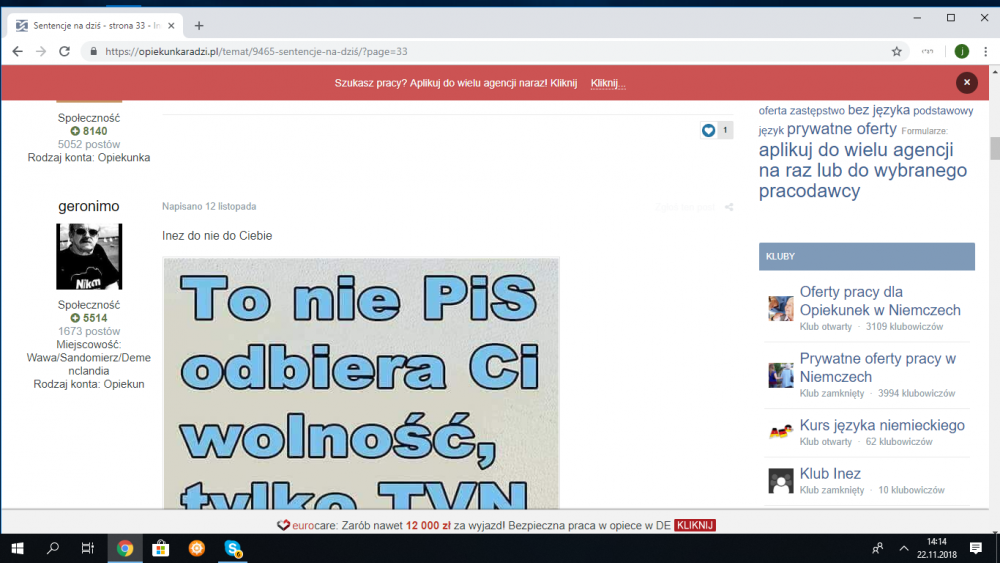
Task: Open the 'Klub Inez' link
Action: click(829, 473)
